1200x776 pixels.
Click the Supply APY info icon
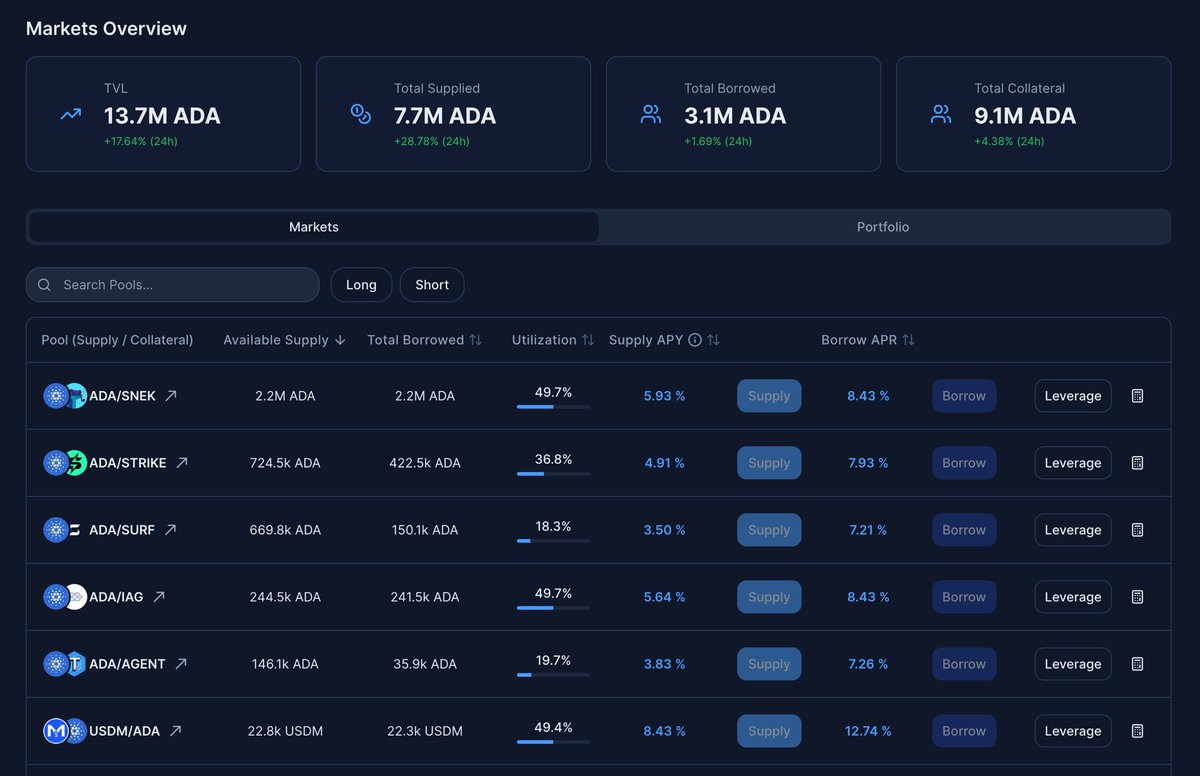(695, 340)
